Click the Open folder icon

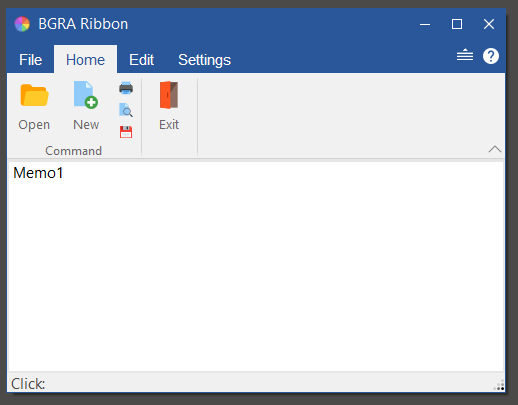coord(34,95)
